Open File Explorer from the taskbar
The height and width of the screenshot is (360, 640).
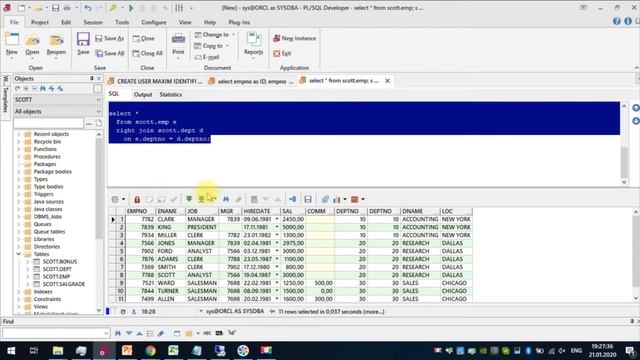pos(58,351)
